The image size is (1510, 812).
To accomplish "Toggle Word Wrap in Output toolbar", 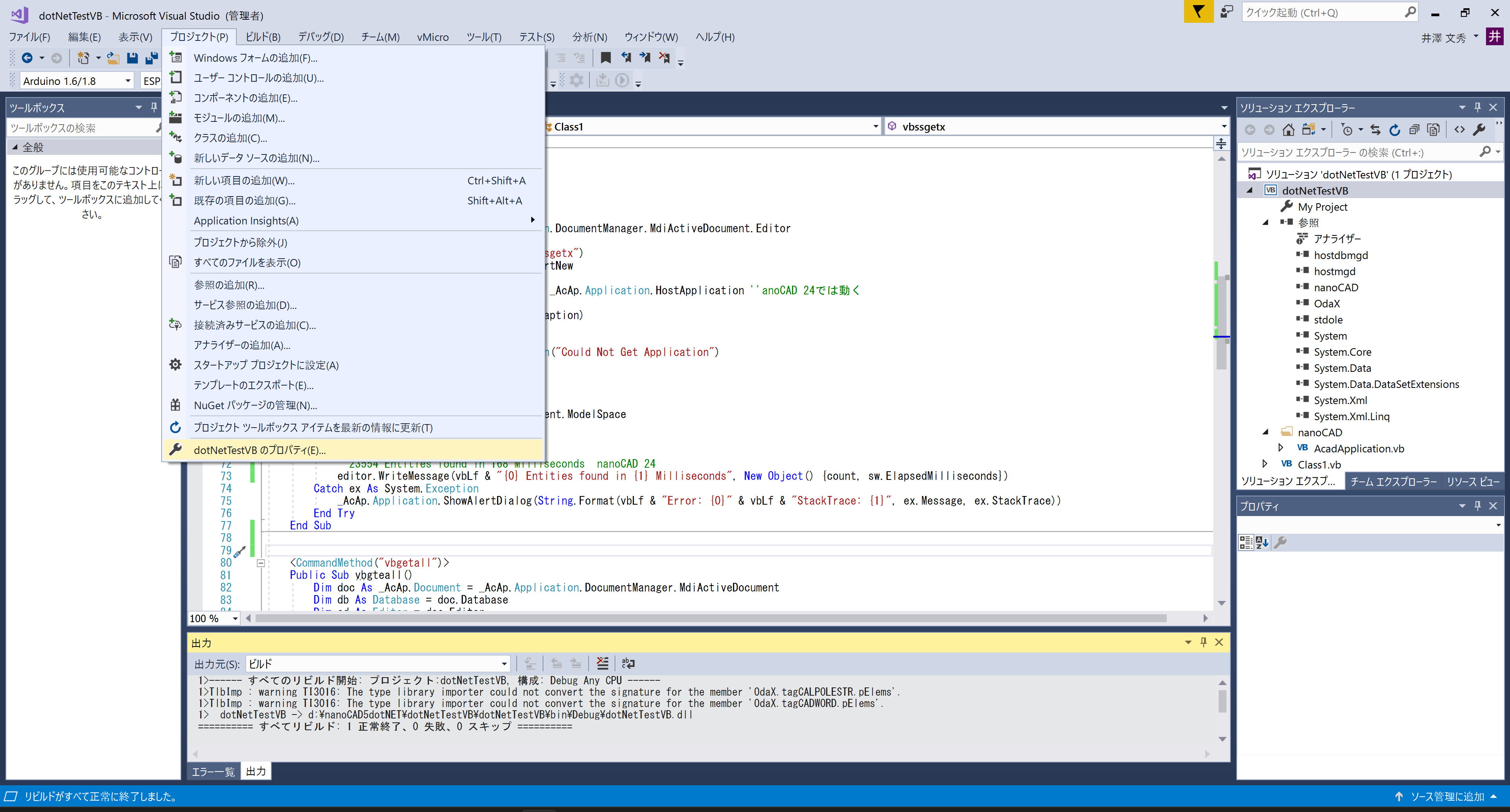I will pos(628,663).
